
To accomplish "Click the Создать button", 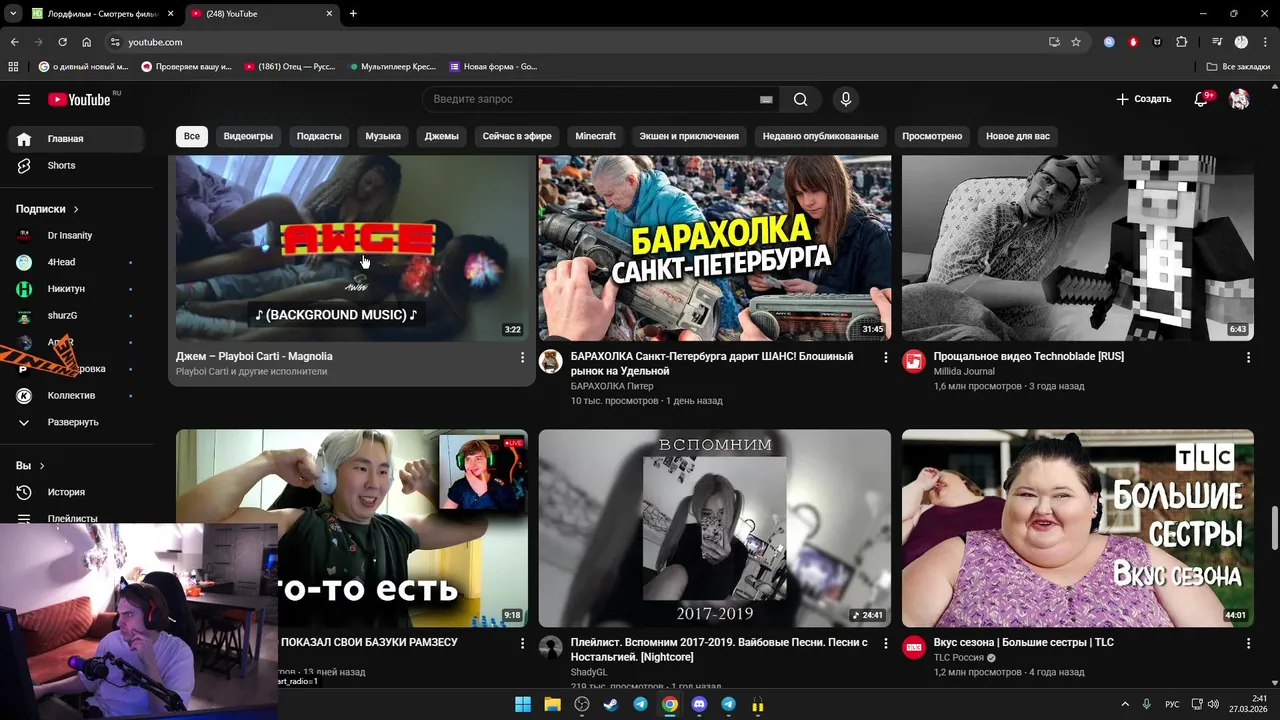I will (1144, 99).
